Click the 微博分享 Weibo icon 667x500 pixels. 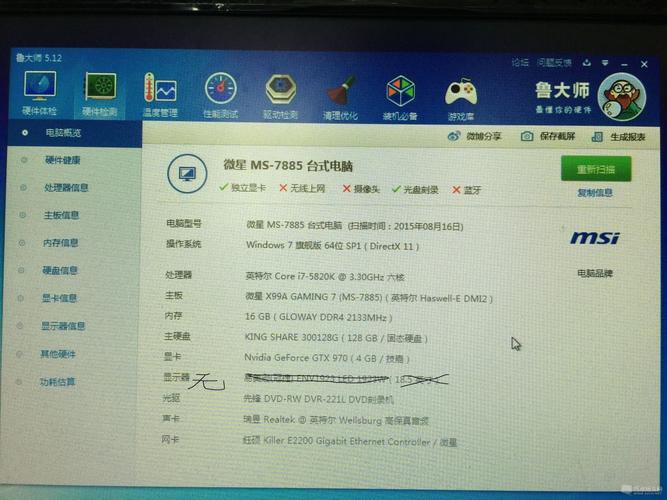point(454,136)
